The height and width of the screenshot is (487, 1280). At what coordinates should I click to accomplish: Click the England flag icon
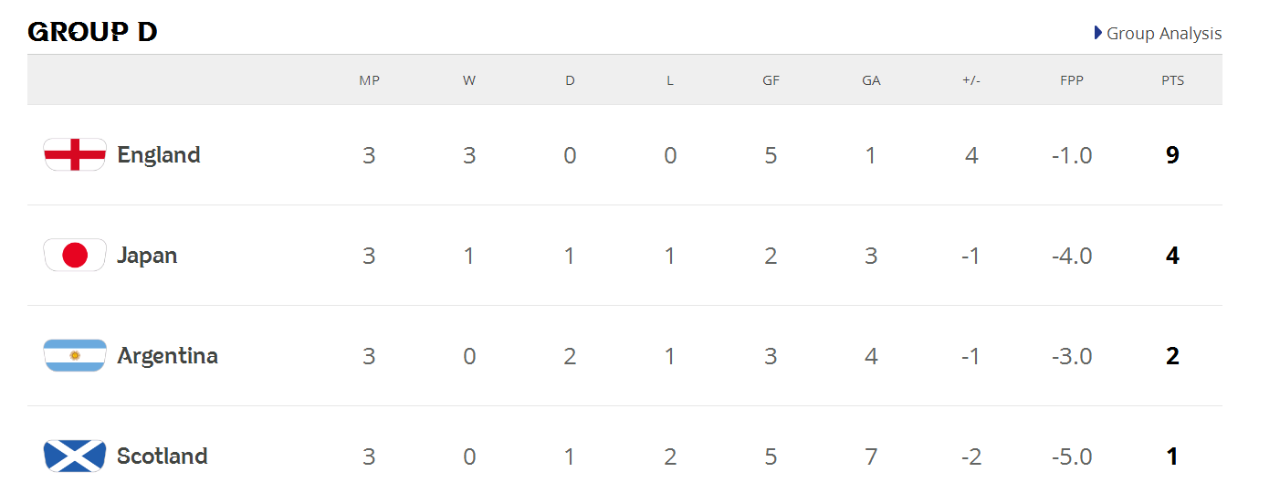(75, 155)
